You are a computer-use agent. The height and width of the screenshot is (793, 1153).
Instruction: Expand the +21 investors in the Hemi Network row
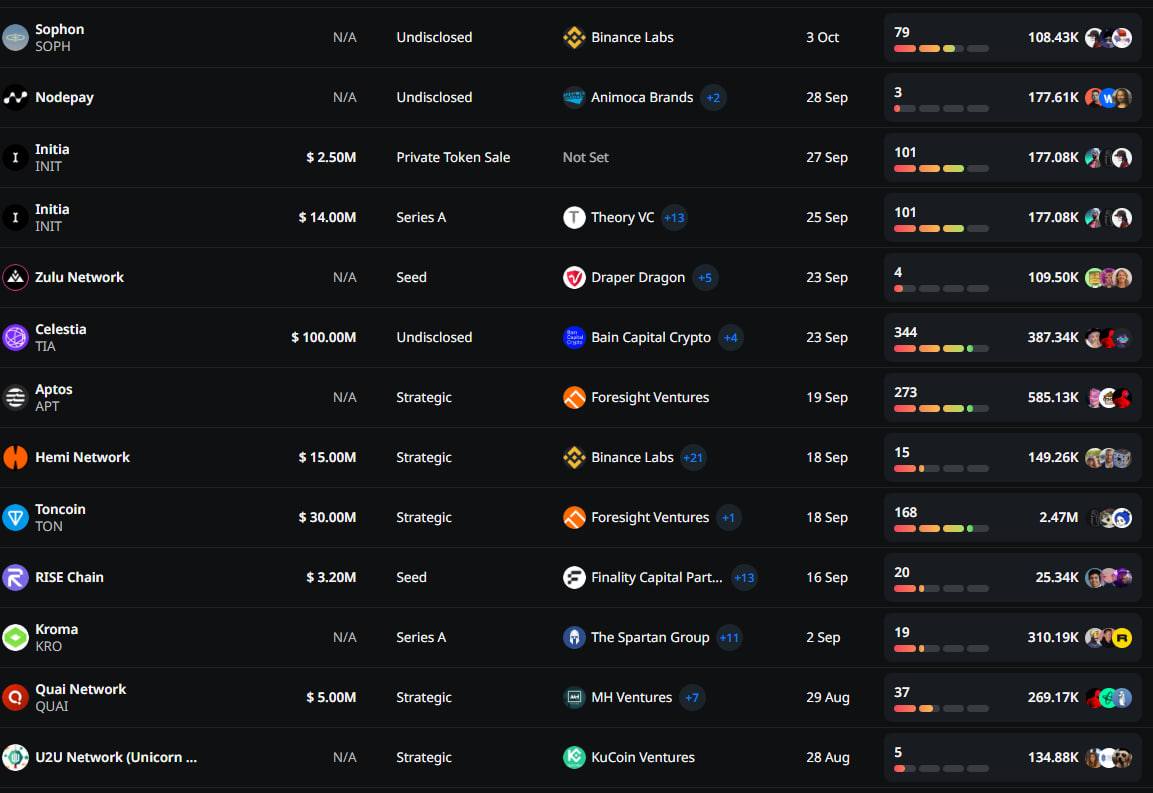point(693,457)
